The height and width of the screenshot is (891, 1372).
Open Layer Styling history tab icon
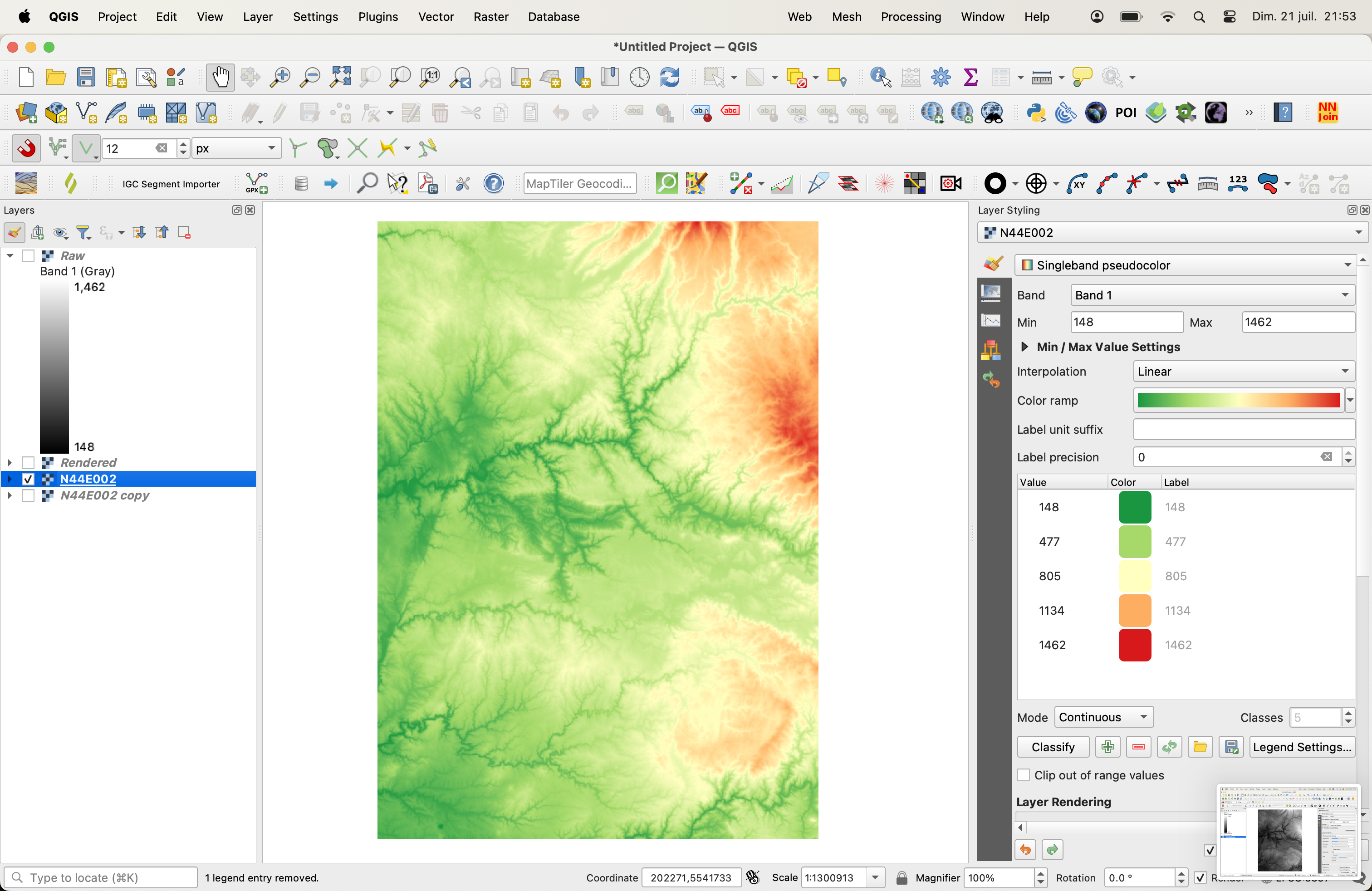tap(991, 379)
